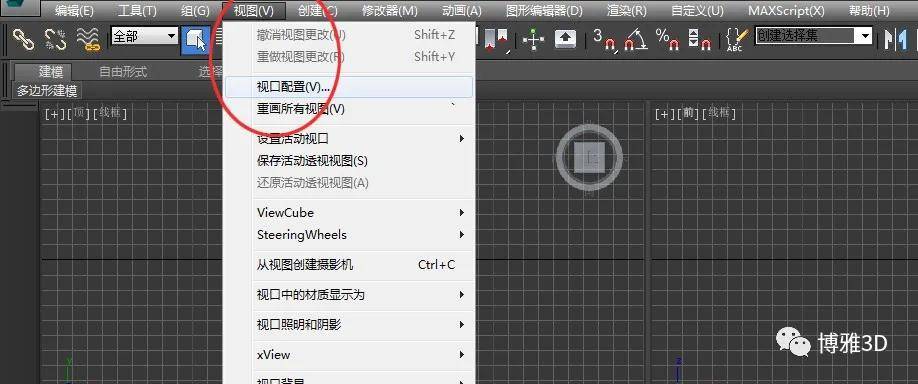This screenshot has width=918, height=384.
Task: Toggle the Percent Snap icon
Action: click(x=667, y=39)
